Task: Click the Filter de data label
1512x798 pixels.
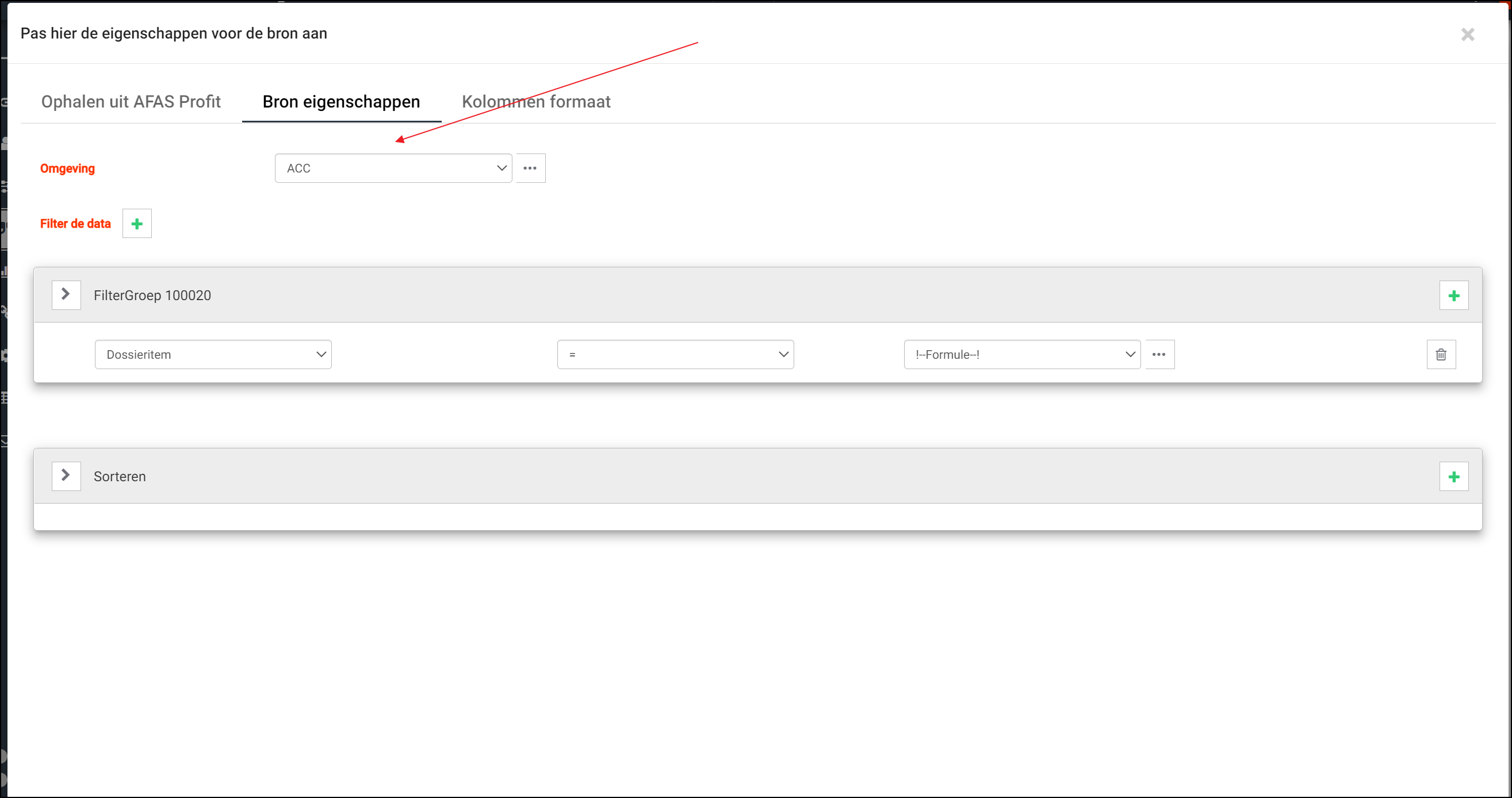Action: (x=75, y=224)
